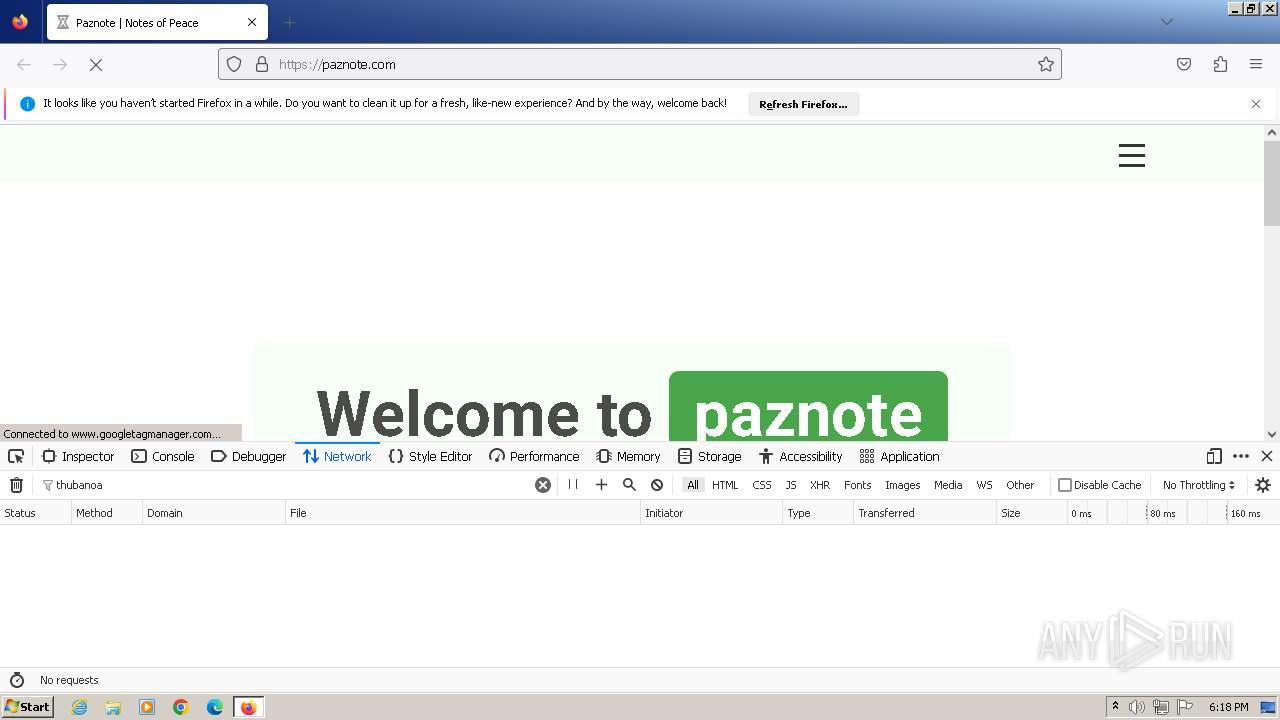Screen dimensions: 1280x720
Task: Filter requests by WS
Action: 985,485
